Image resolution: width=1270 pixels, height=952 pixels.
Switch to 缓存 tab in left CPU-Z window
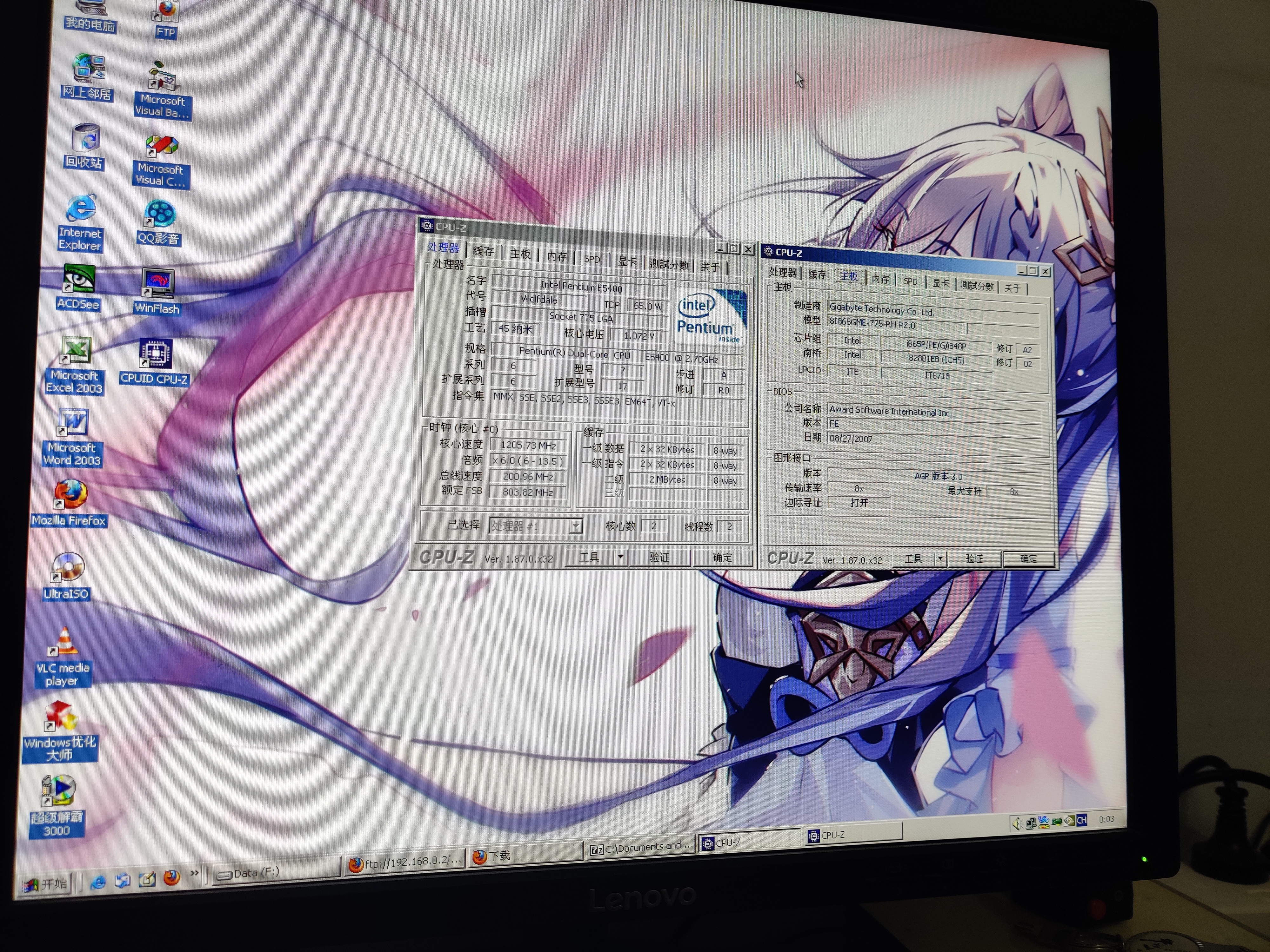coord(483,251)
